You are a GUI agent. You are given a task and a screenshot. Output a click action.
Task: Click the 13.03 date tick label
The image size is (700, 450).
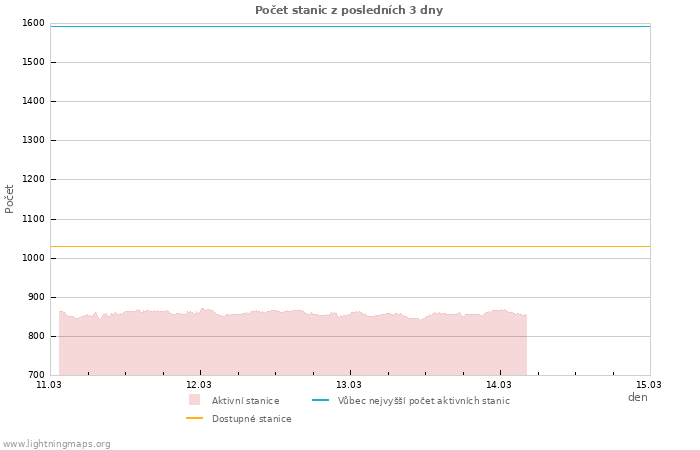coord(349,384)
